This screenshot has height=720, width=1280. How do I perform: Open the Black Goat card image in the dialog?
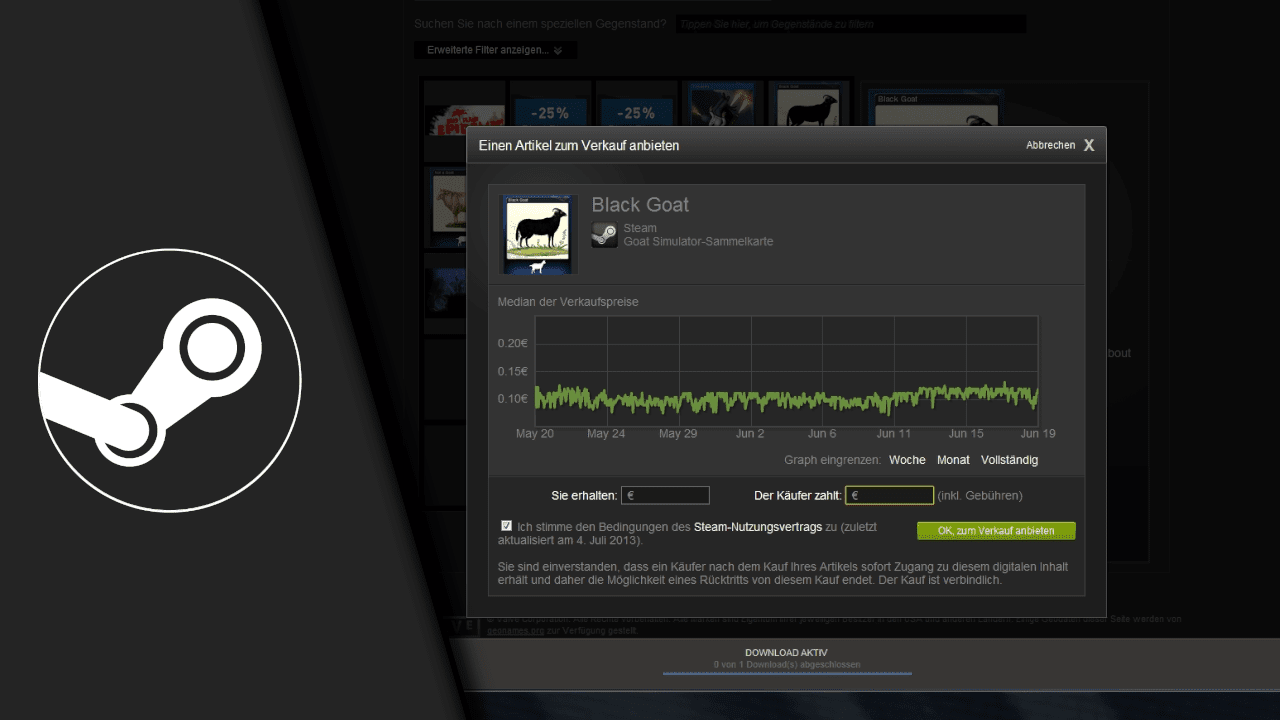538,234
